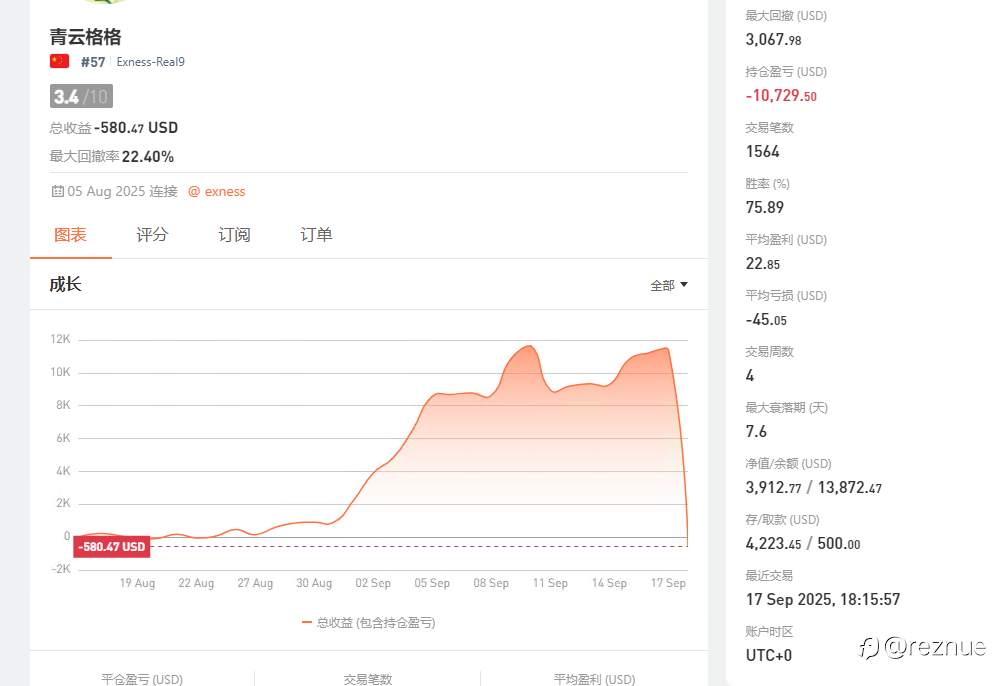This screenshot has width=997, height=686.
Task: Click the 胜率 (%) label
Action: 767,184
